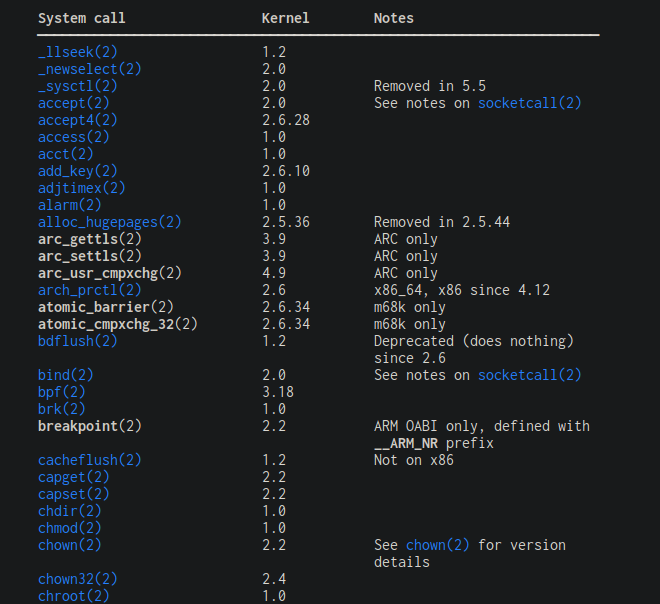
Task: Open the _sysctl(2) link
Action: (82, 86)
